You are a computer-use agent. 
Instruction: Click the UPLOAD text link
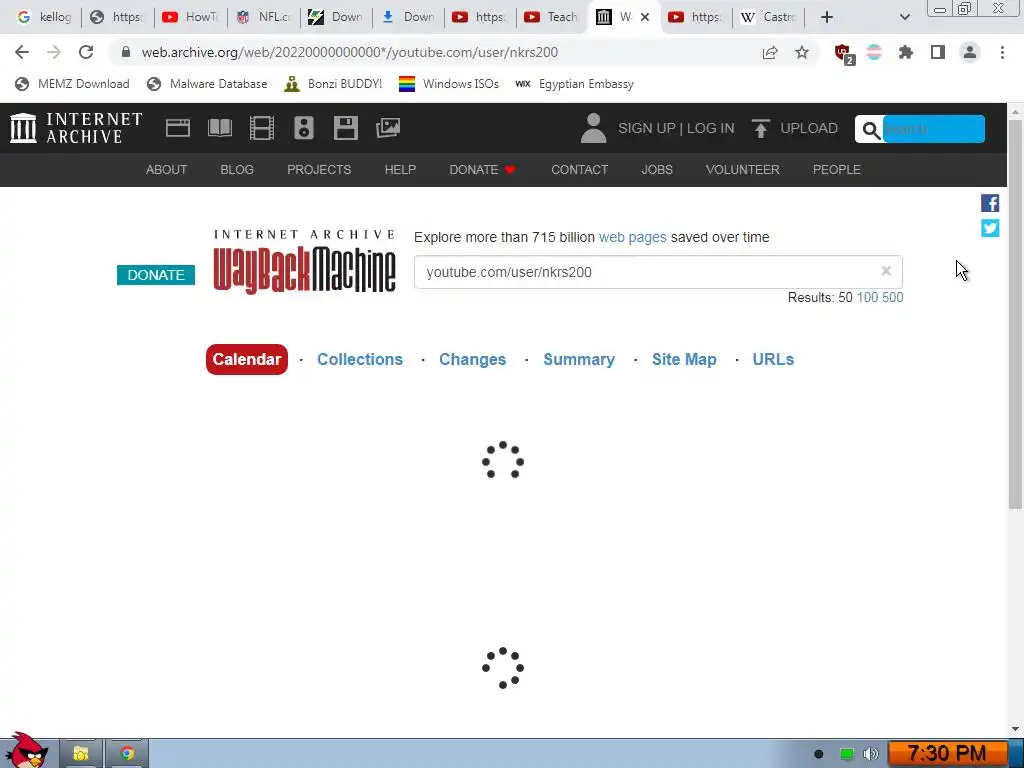(808, 128)
